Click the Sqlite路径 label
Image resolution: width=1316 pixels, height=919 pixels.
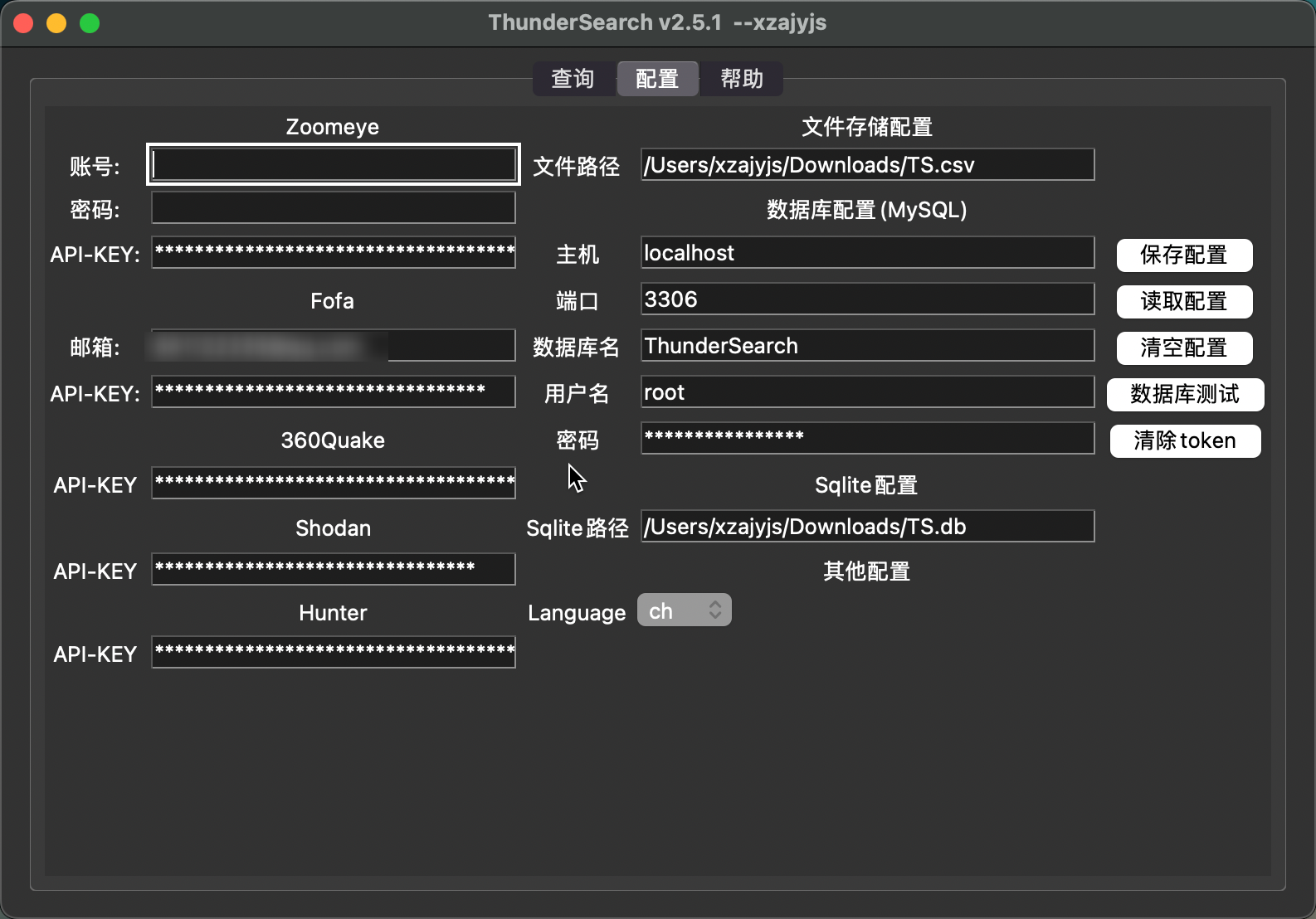(x=578, y=528)
